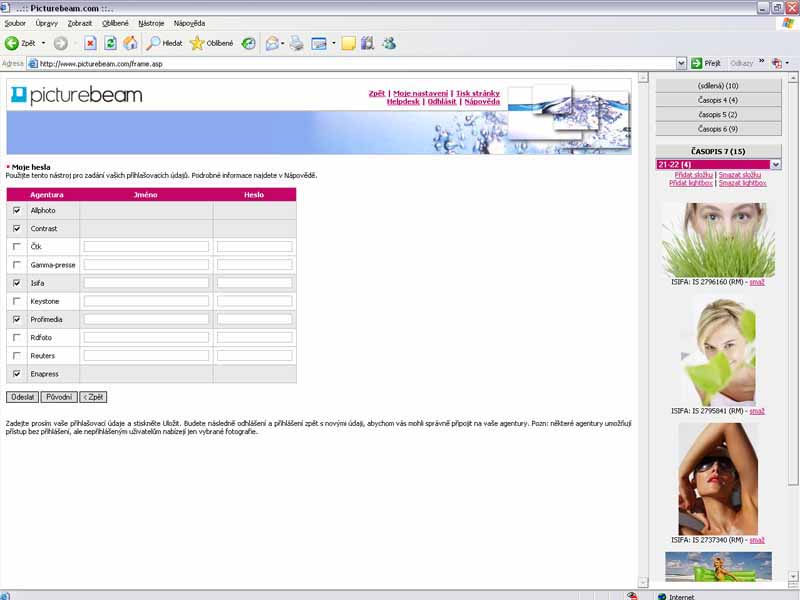Expand the 21-22 (4) folder dropdown
The width and height of the screenshot is (800, 600).
click(x=776, y=164)
